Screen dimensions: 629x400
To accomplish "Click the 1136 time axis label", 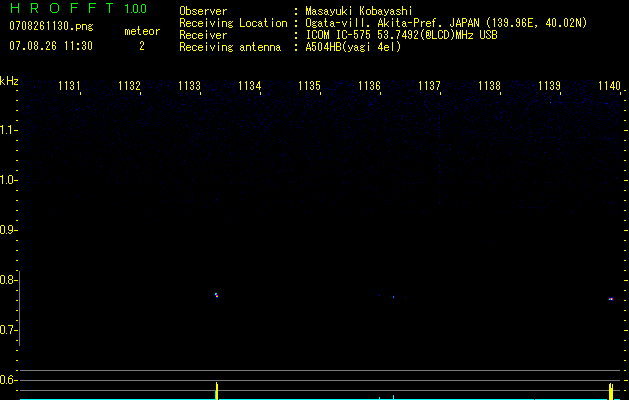I will (369, 86).
